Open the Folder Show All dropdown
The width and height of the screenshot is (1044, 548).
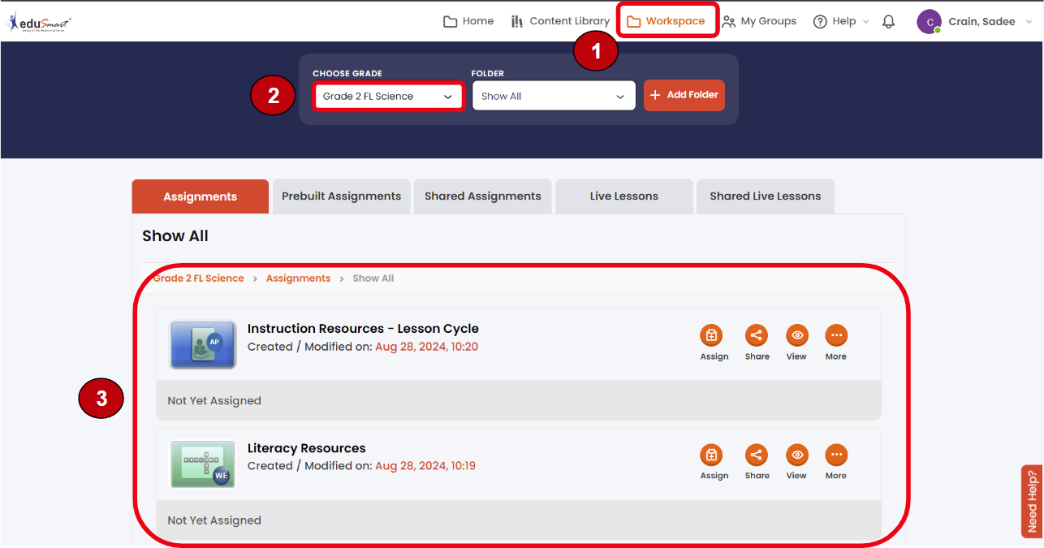tap(553, 96)
